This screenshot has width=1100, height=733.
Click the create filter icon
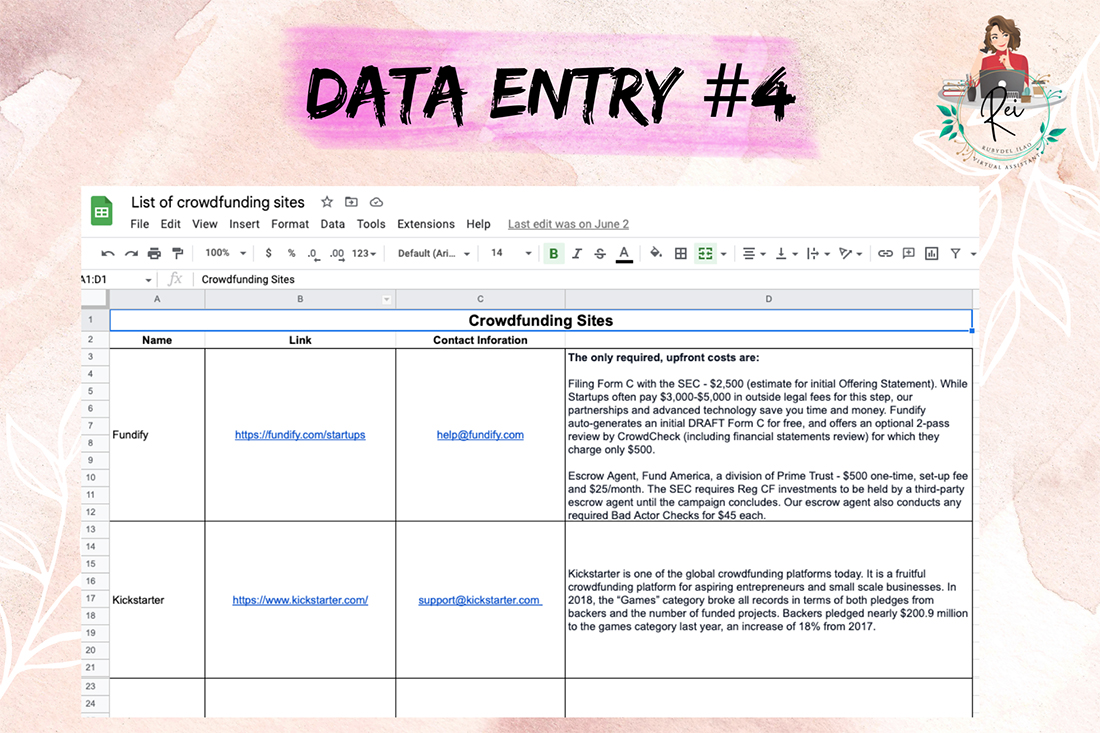coord(955,253)
